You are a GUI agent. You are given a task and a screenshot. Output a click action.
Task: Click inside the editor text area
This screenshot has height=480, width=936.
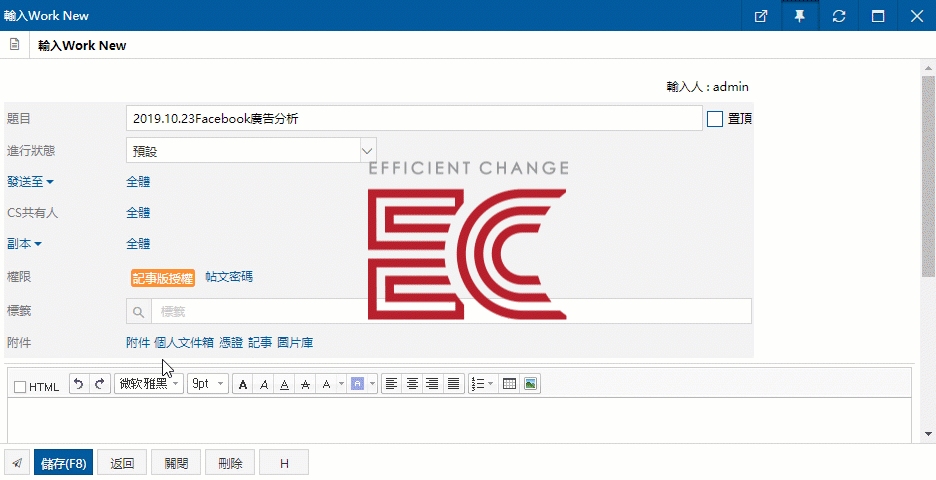click(459, 420)
